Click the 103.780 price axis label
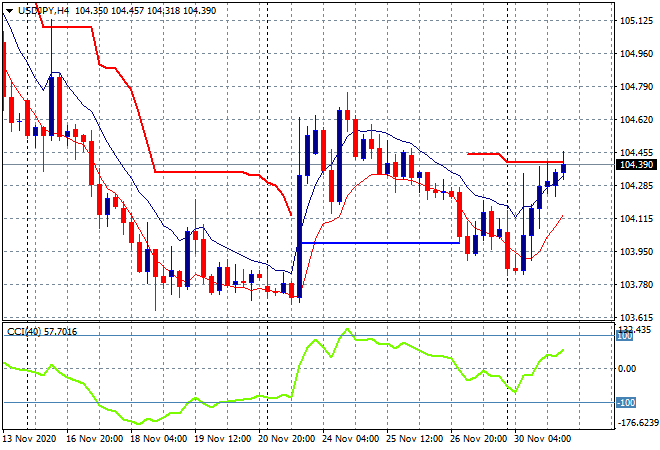 tap(637, 285)
